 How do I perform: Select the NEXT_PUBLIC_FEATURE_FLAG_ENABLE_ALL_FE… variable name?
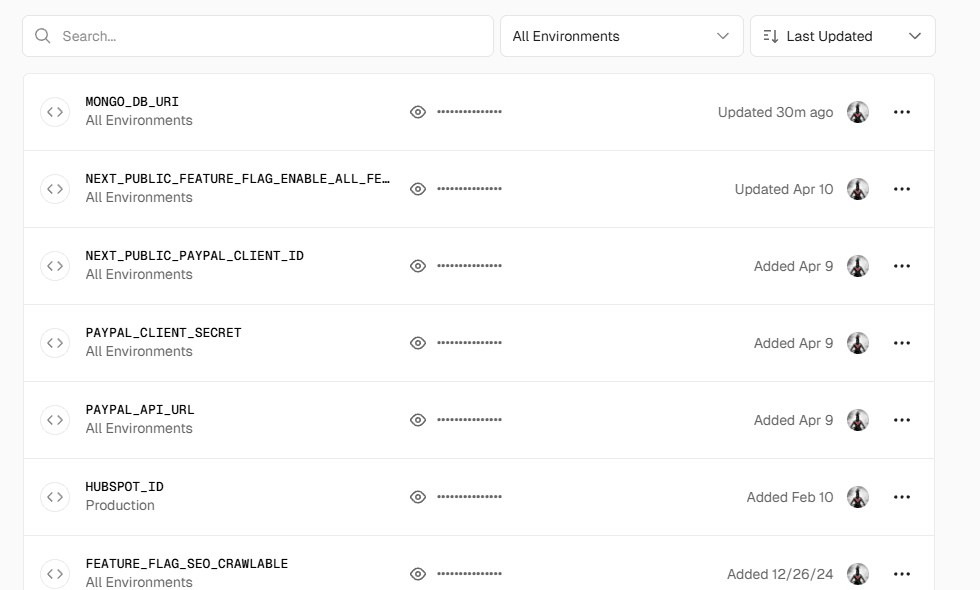point(237,179)
